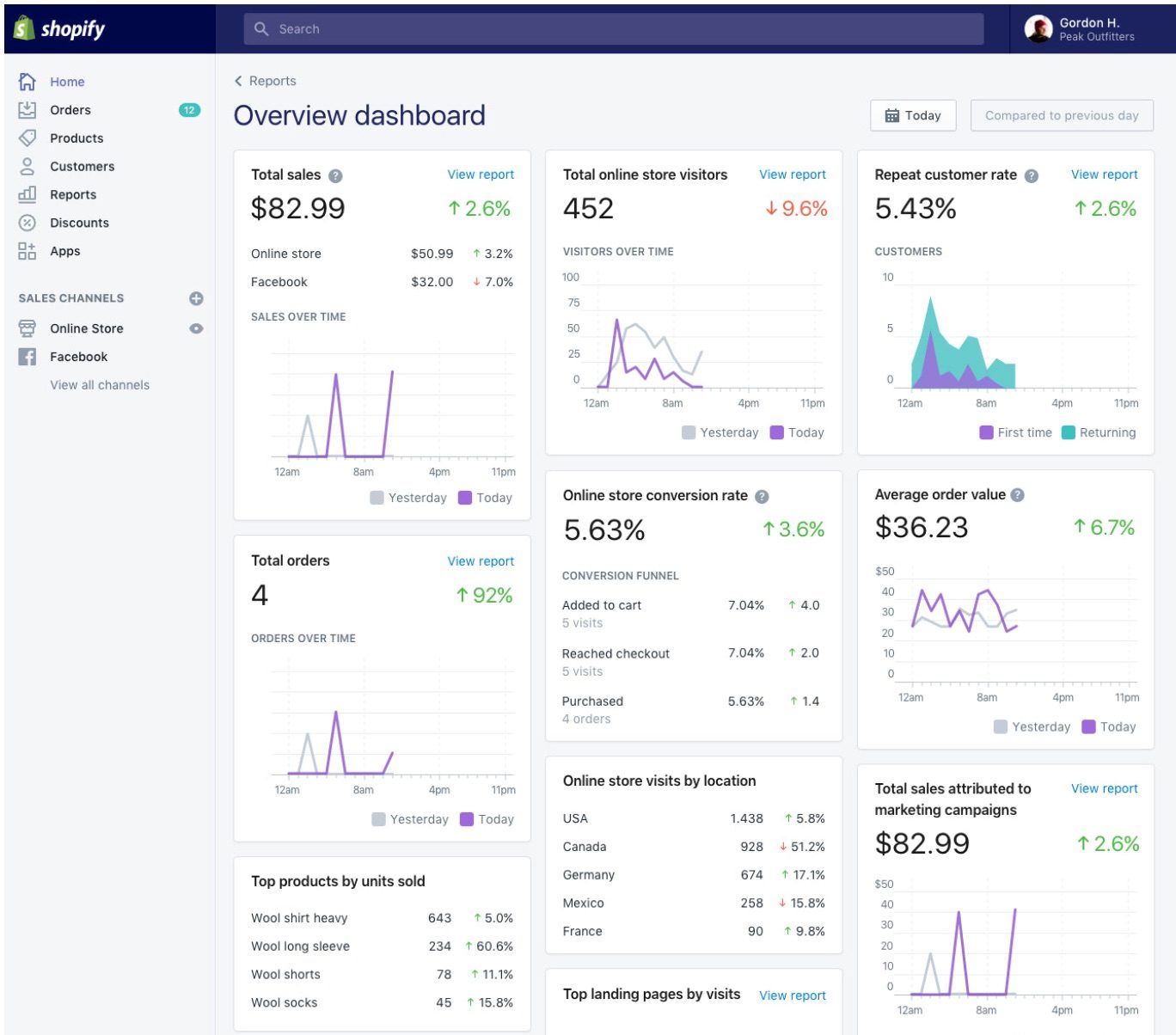The image size is (1176, 1035).
Task: Click View all channels
Action: 99,384
